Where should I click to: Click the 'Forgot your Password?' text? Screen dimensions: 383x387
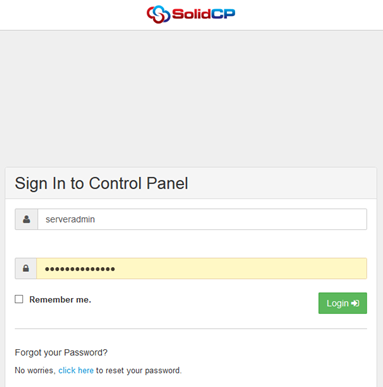61,353
